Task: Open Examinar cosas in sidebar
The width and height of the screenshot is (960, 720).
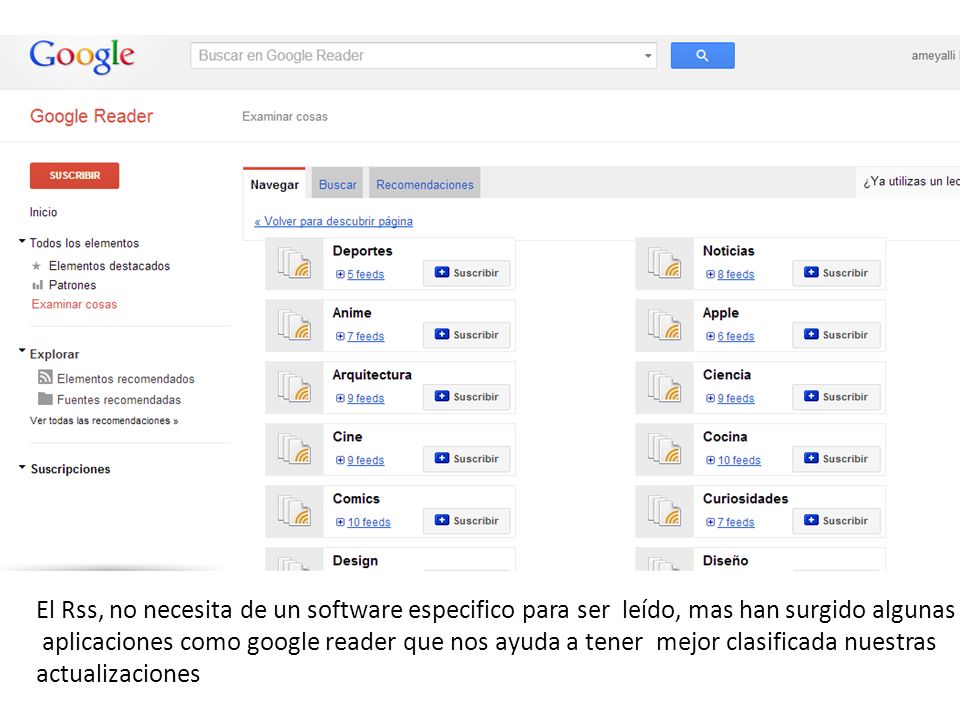Action: click(74, 304)
